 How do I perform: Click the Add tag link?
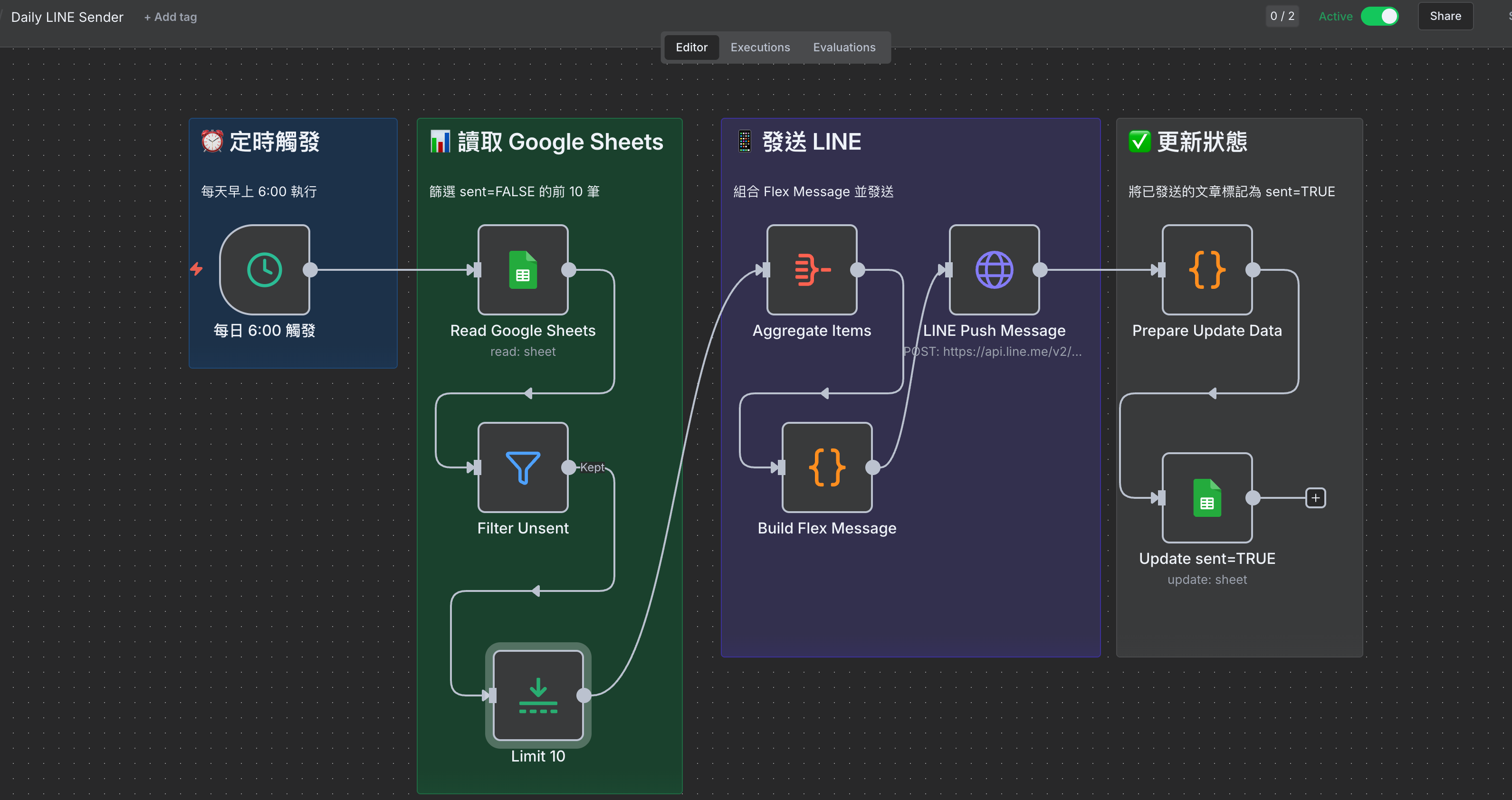coord(170,17)
